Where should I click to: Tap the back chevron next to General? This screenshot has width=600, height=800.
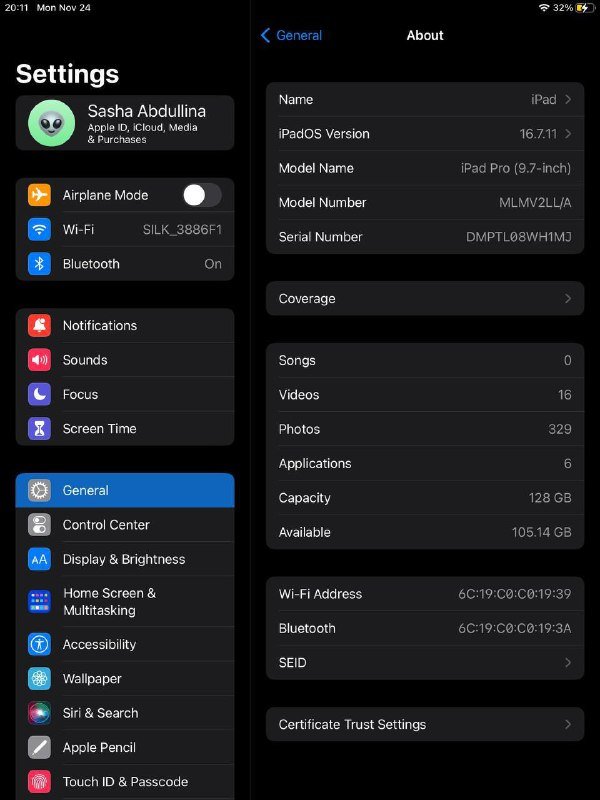(265, 35)
